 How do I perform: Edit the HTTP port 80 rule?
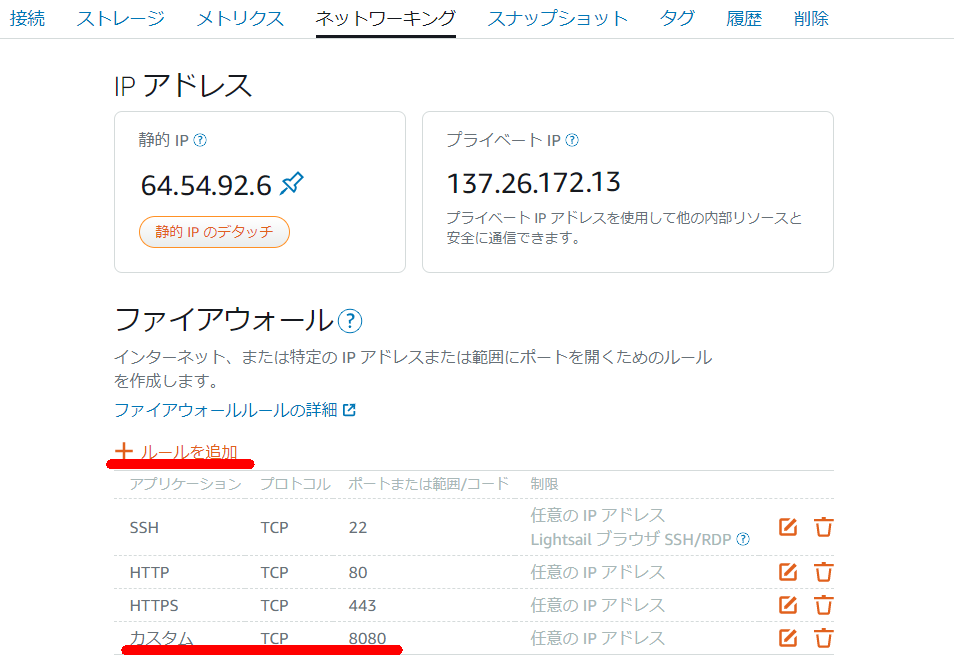click(788, 572)
